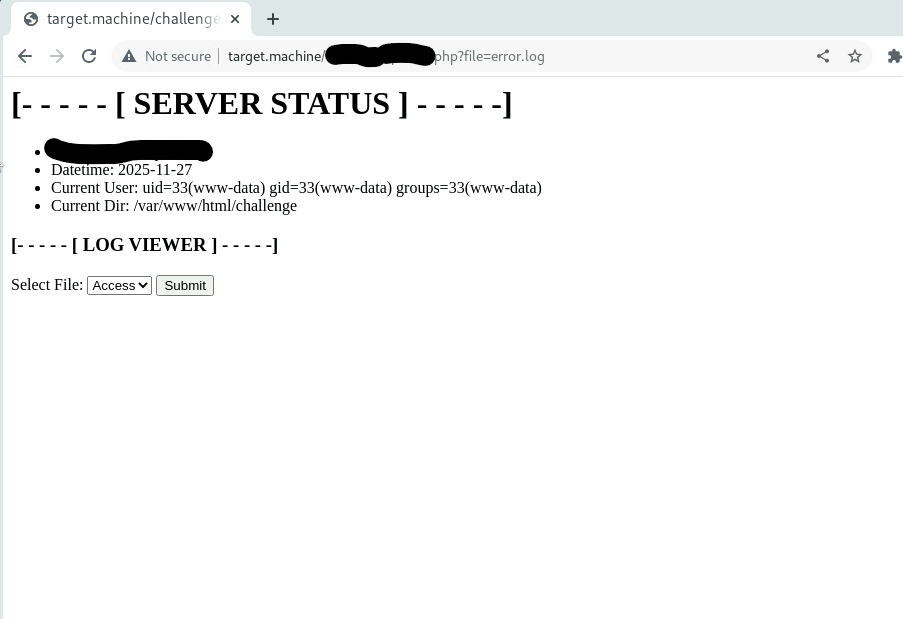The image size is (903, 619).
Task: Share this page using the share icon
Action: pos(823,56)
